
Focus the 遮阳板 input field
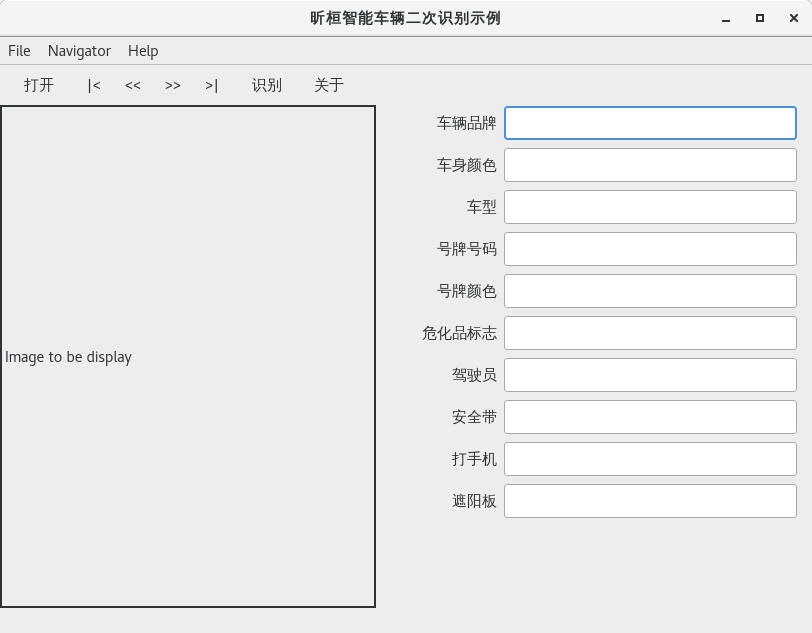click(x=650, y=501)
